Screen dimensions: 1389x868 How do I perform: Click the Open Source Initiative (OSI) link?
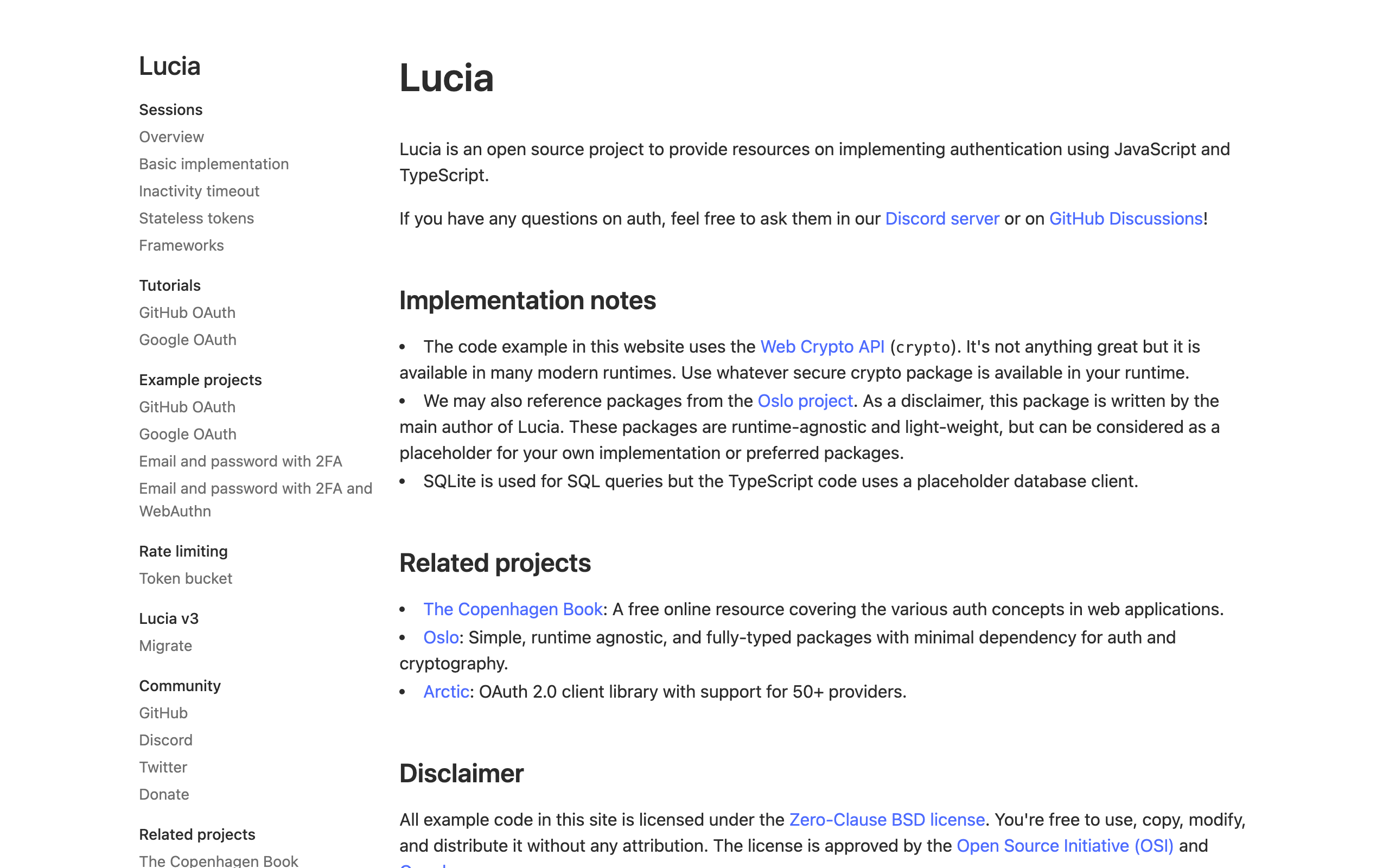tap(1064, 846)
